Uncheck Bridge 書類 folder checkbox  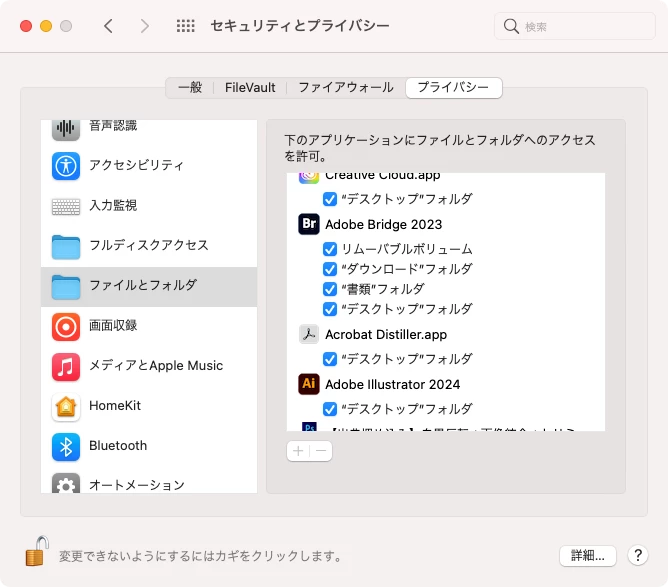tap(330, 289)
